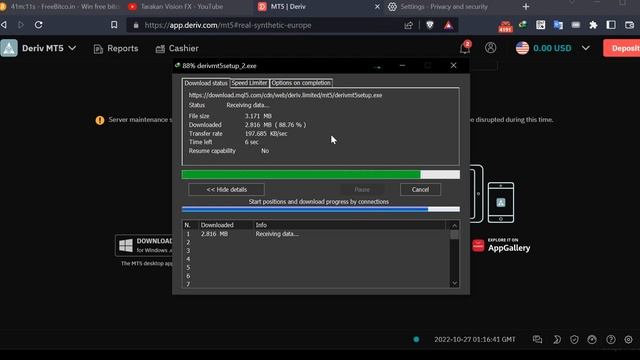This screenshot has width=640, height=360.
Task: Go back to the previous page
Action: 4,25
